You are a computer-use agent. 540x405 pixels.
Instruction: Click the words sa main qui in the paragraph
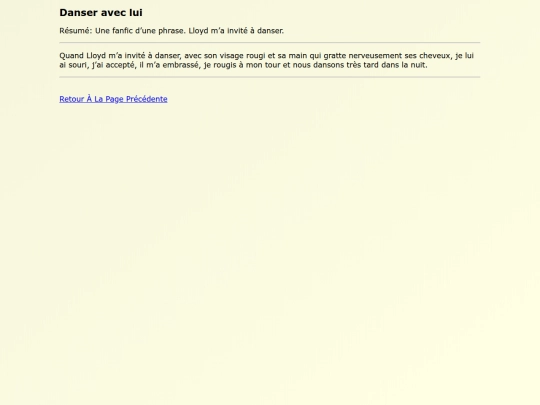[299, 56]
